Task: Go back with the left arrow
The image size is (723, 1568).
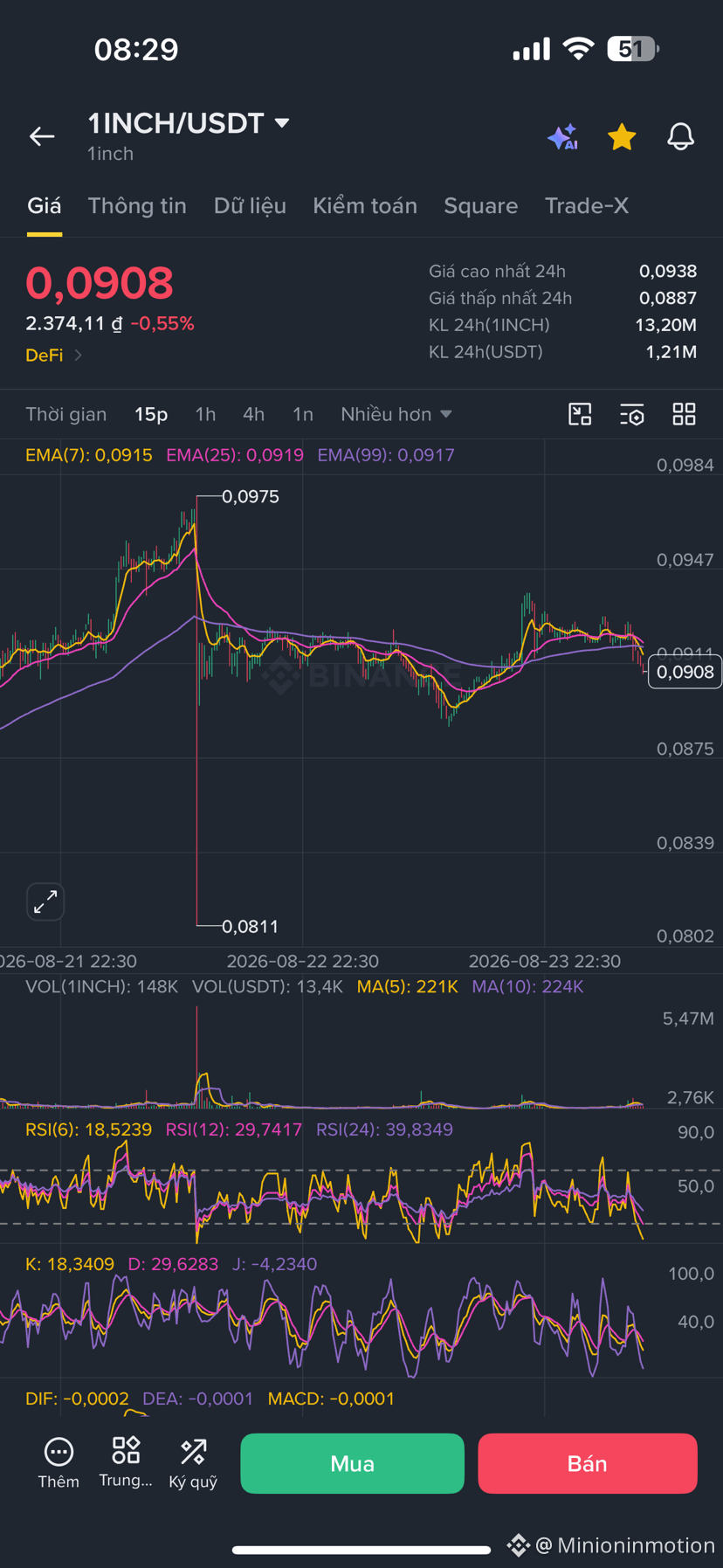Action: coord(42,136)
